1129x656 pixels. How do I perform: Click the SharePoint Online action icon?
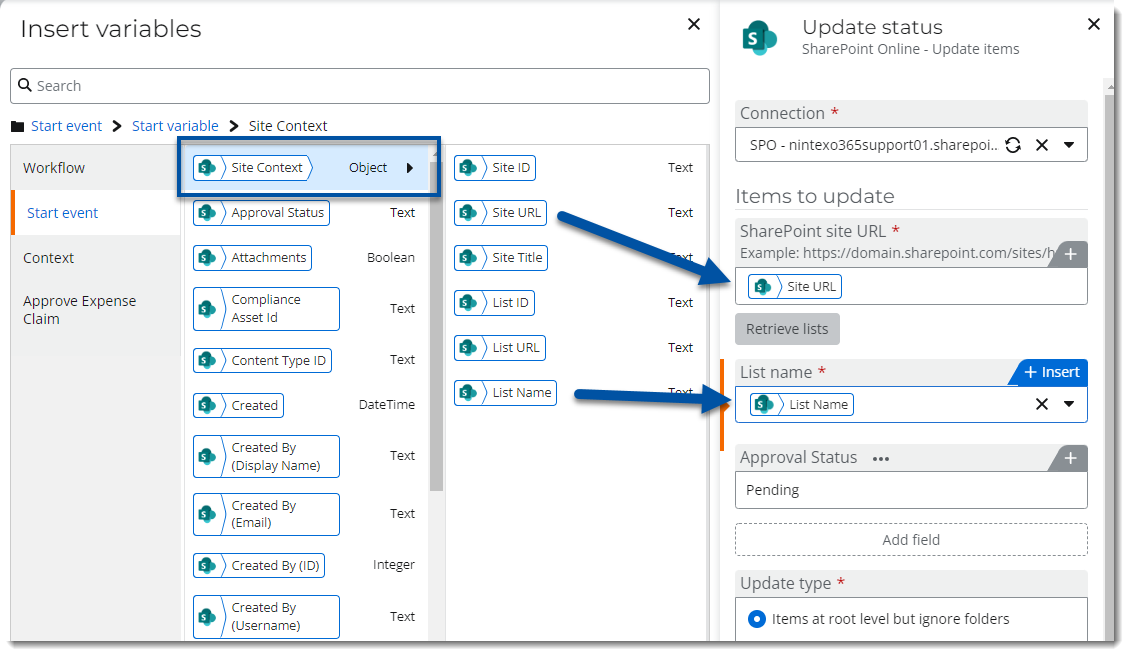(760, 37)
